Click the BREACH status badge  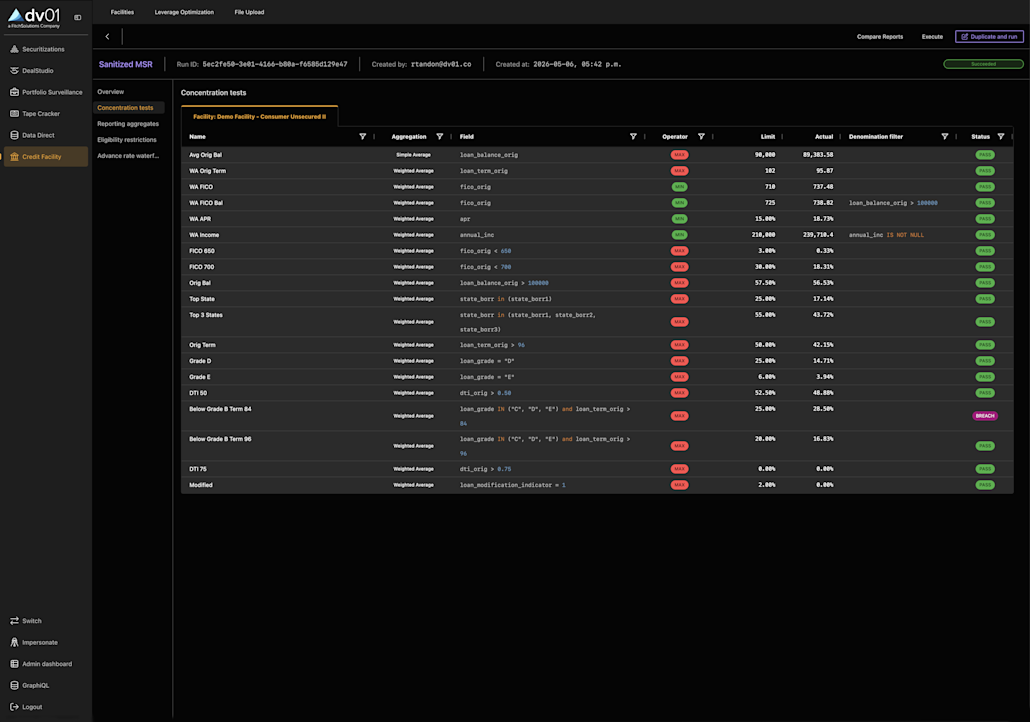985,416
